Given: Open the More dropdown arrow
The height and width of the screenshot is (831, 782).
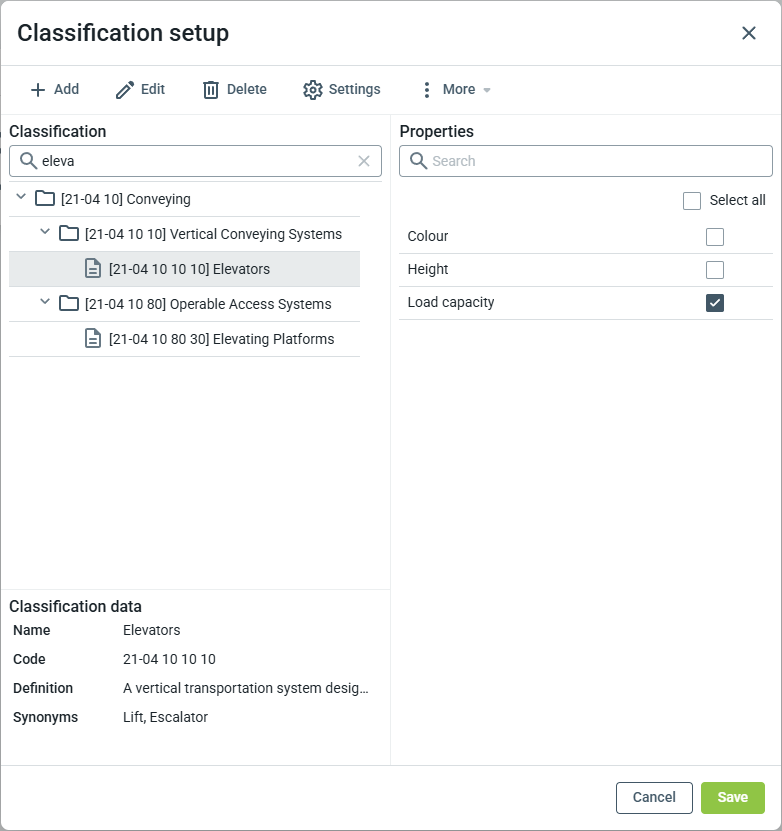Looking at the screenshot, I should tap(487, 91).
